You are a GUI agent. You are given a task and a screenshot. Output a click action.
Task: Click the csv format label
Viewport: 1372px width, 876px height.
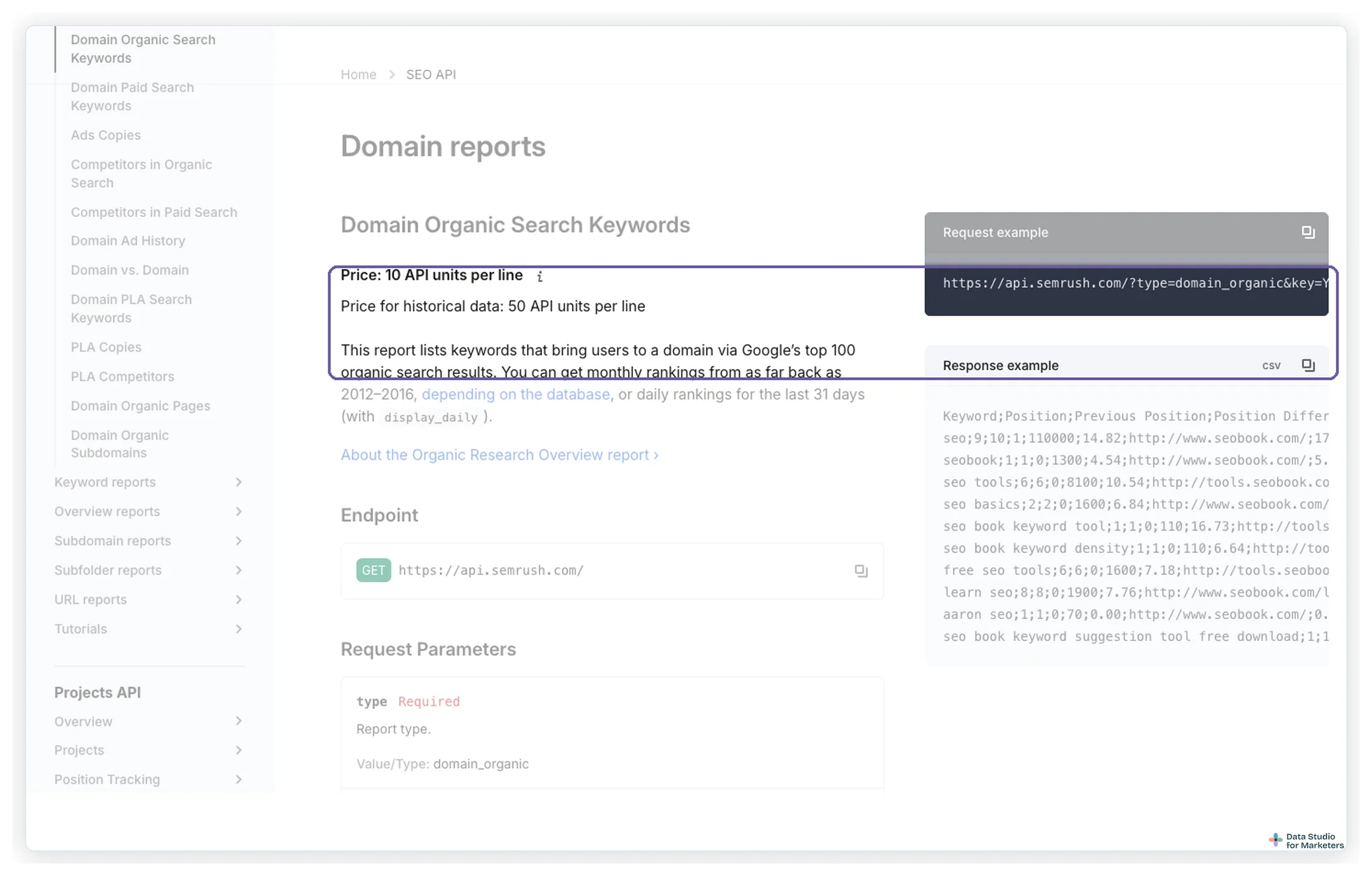tap(1271, 366)
